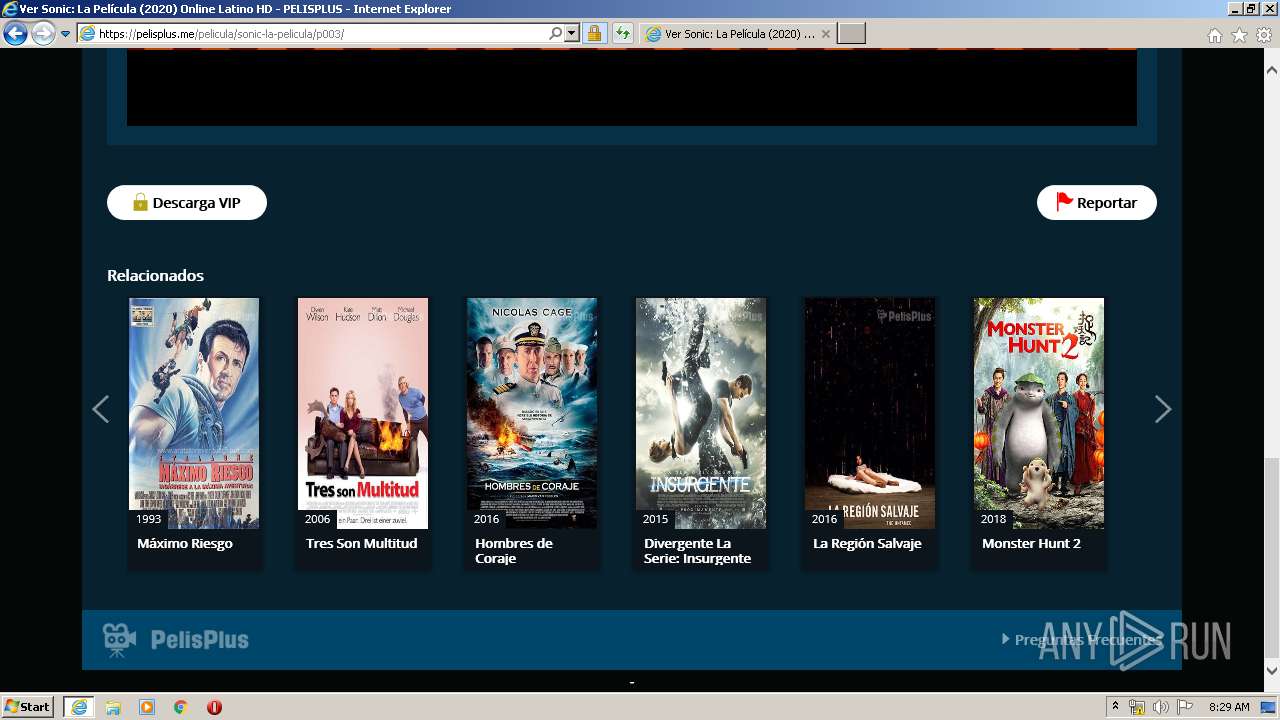
Task: Open the La Región Salvaje poster
Action: pyautogui.click(x=870, y=413)
